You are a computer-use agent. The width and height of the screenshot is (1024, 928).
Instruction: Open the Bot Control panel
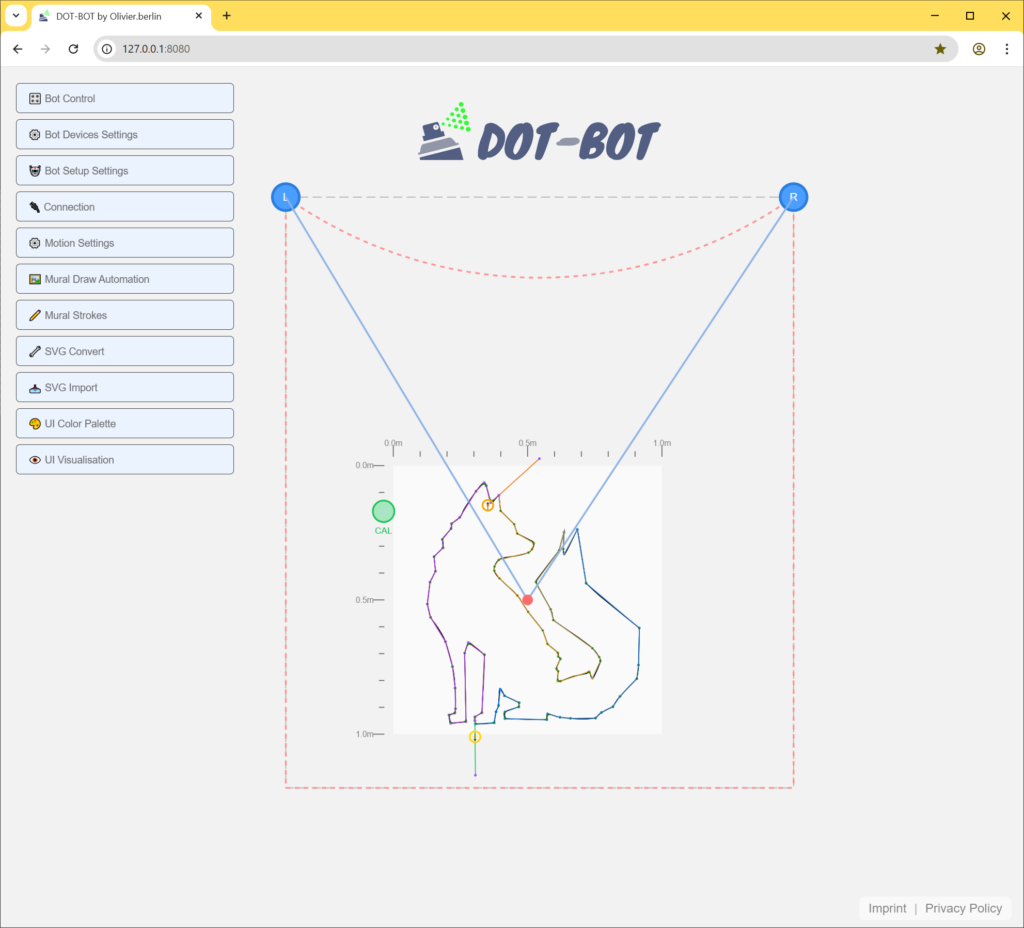(x=125, y=99)
